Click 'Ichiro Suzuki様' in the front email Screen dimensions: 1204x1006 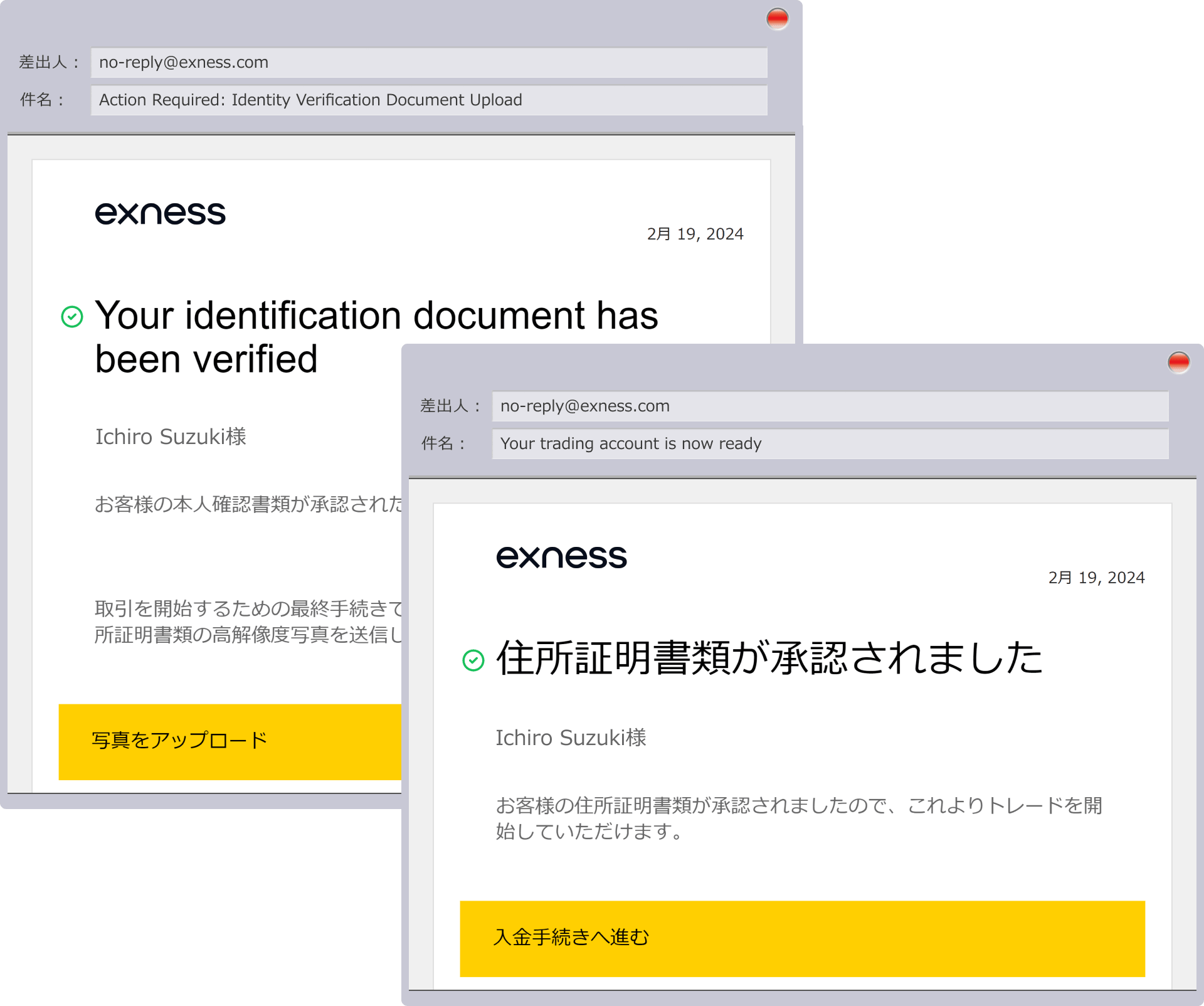(571, 738)
